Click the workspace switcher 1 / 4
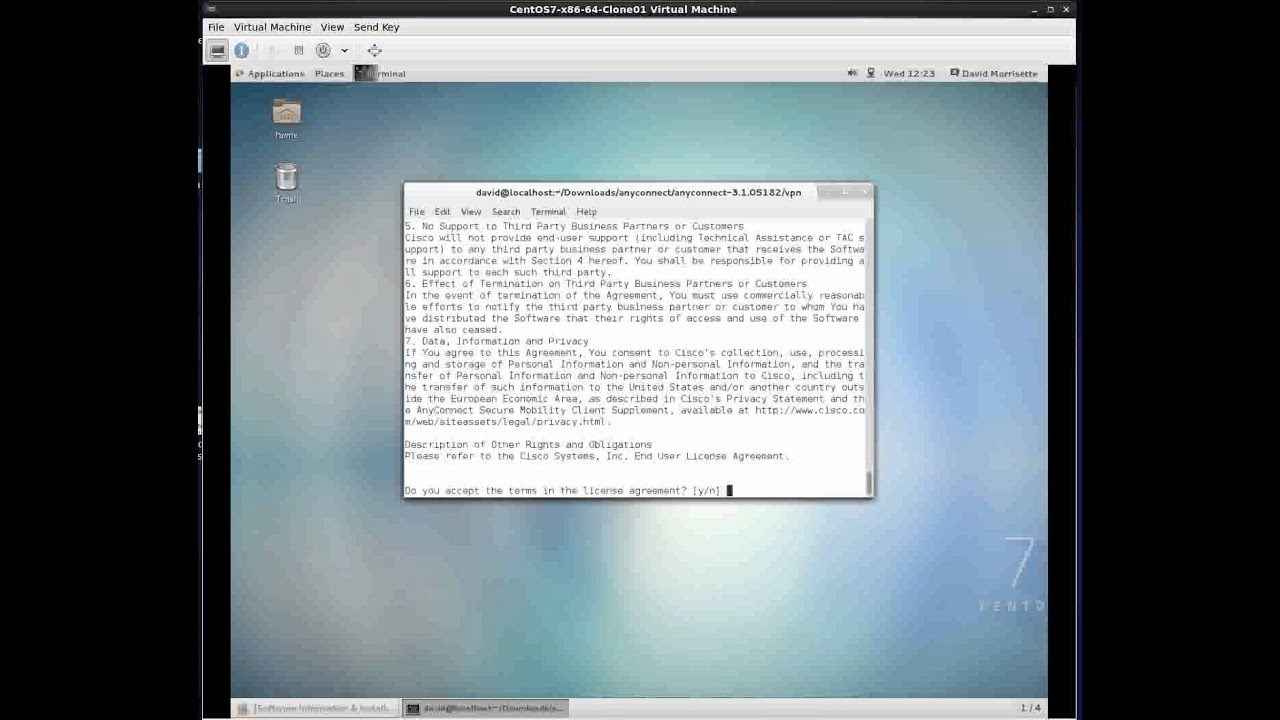This screenshot has width=1280, height=720. pos(1030,708)
